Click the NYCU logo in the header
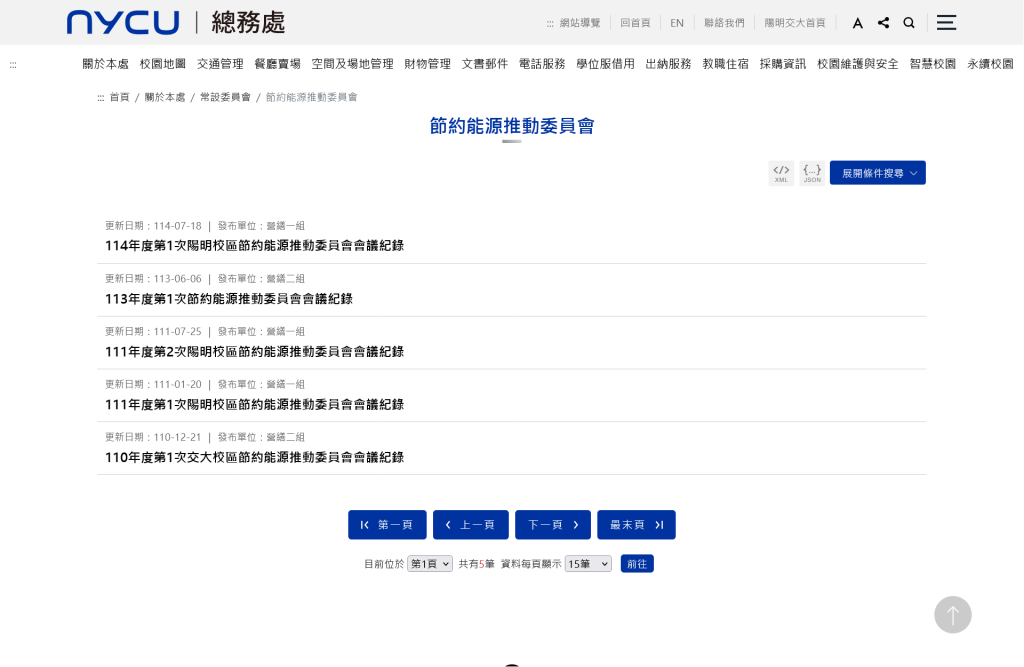This screenshot has width=1024, height=667. tap(123, 22)
